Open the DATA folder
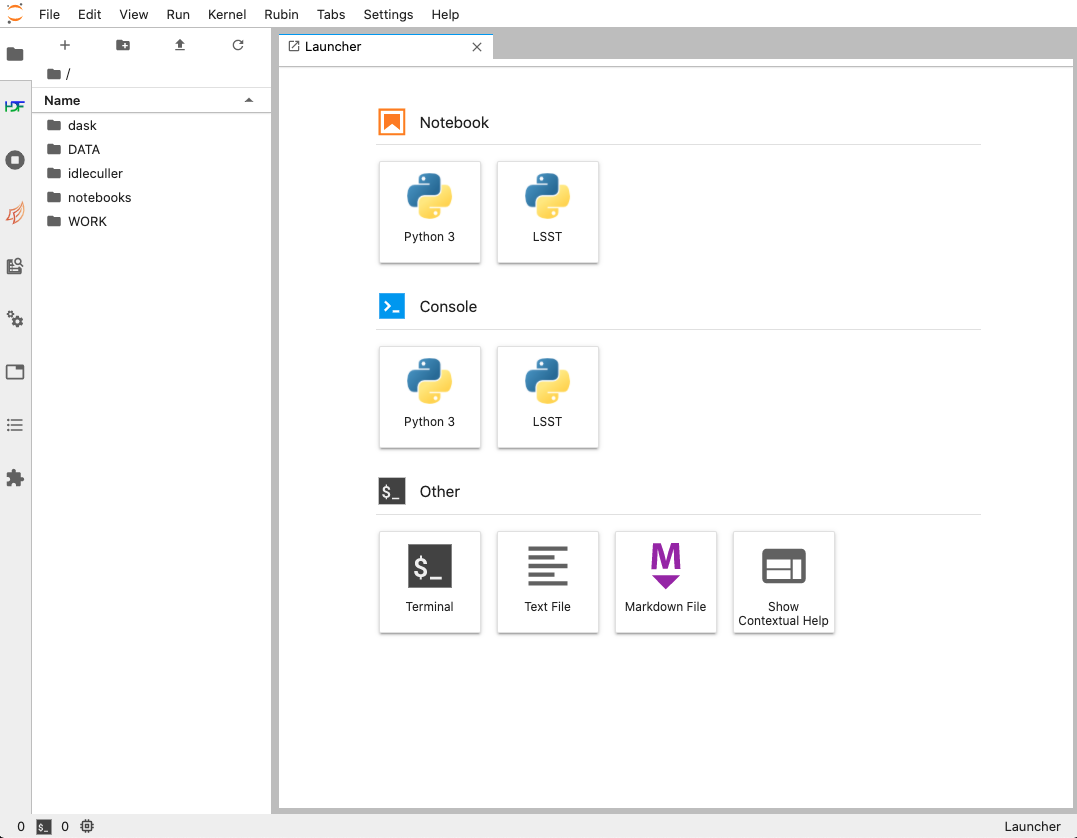 84,149
